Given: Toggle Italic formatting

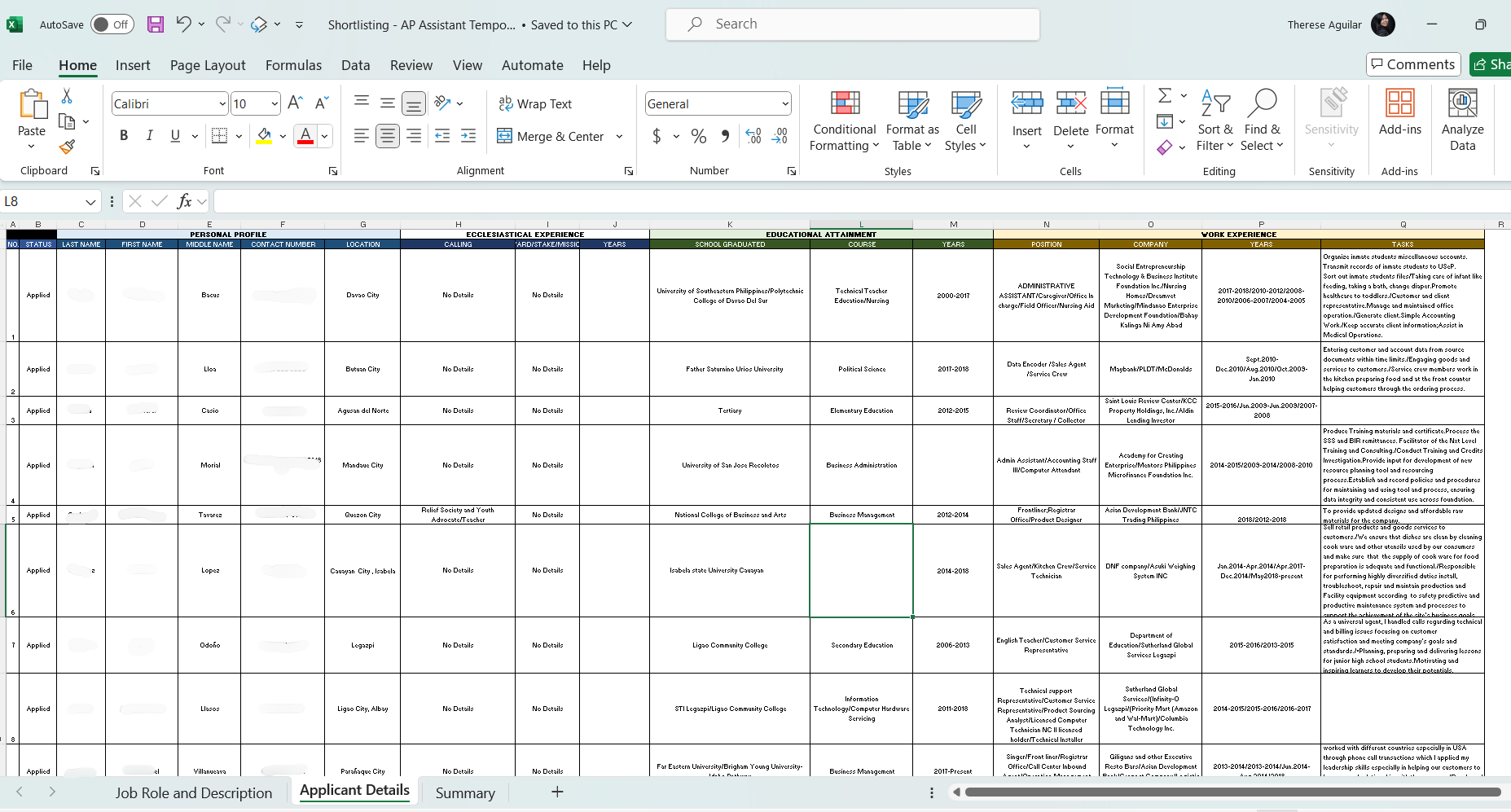Looking at the screenshot, I should [x=150, y=136].
